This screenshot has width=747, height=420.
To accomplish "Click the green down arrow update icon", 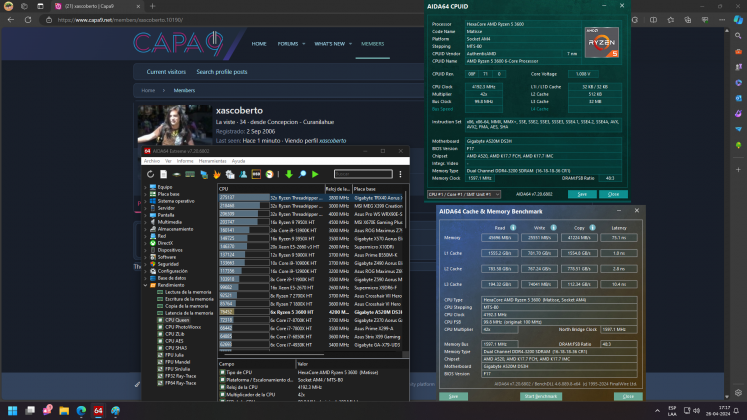I will pos(289,174).
